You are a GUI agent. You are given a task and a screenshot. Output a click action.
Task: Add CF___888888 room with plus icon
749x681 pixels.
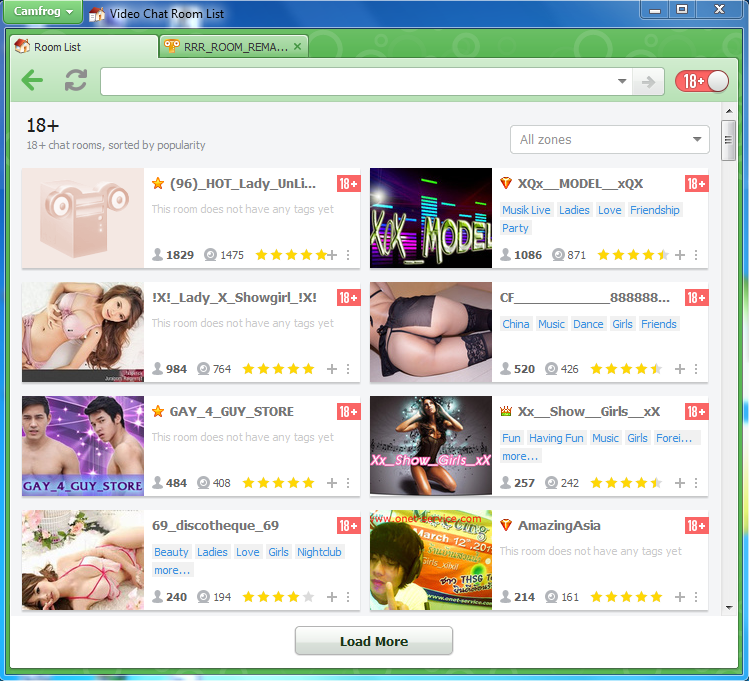tap(680, 369)
